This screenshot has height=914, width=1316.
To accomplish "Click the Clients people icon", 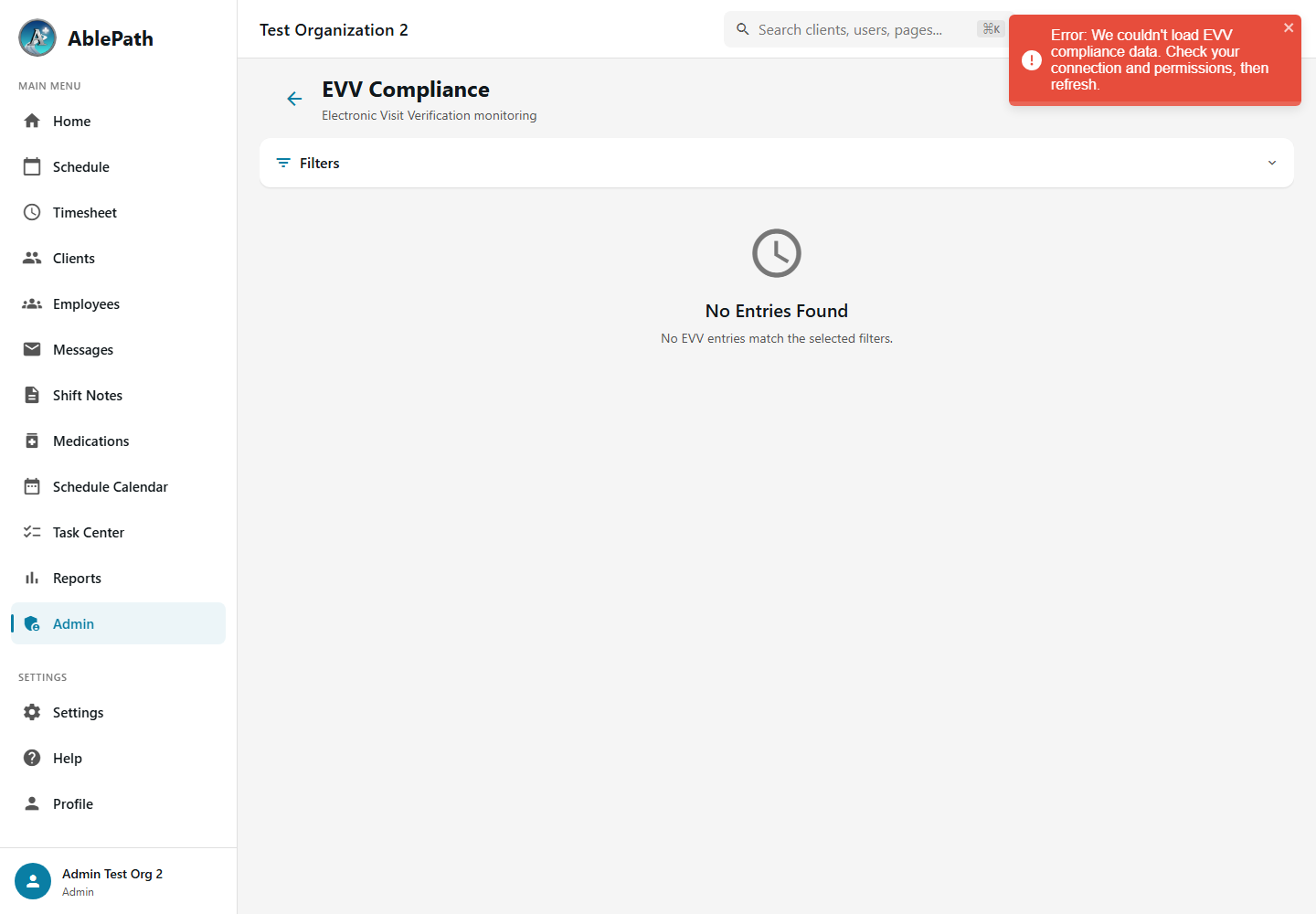I will [x=32, y=258].
